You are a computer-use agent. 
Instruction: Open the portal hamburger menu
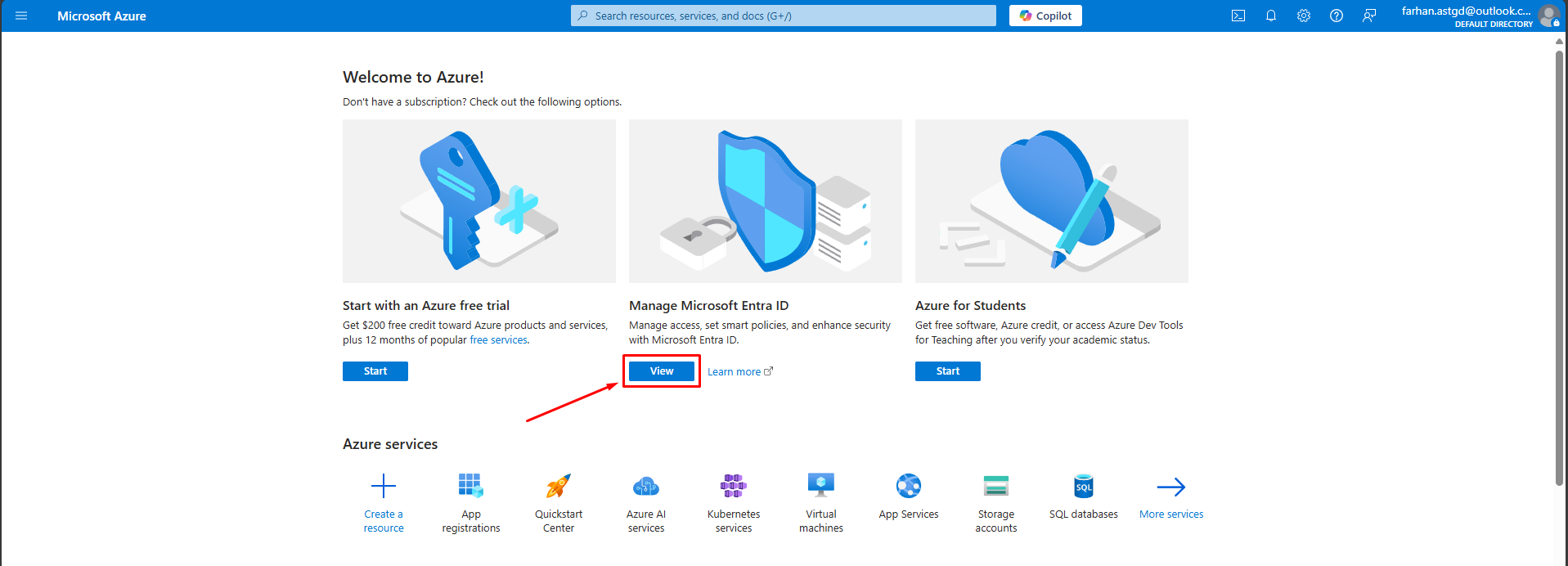[x=21, y=16]
